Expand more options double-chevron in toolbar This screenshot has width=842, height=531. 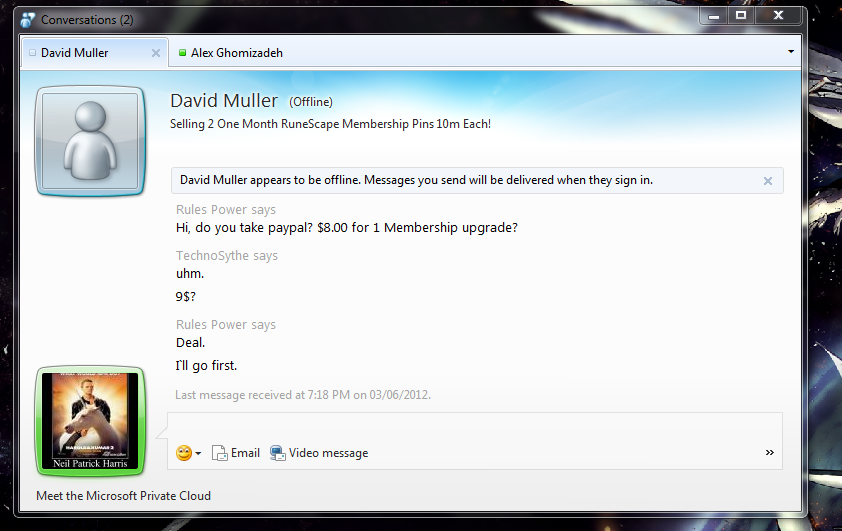(770, 453)
